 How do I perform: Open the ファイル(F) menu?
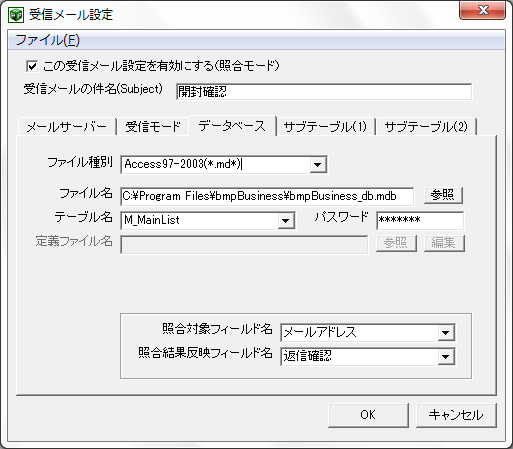[x=47, y=40]
